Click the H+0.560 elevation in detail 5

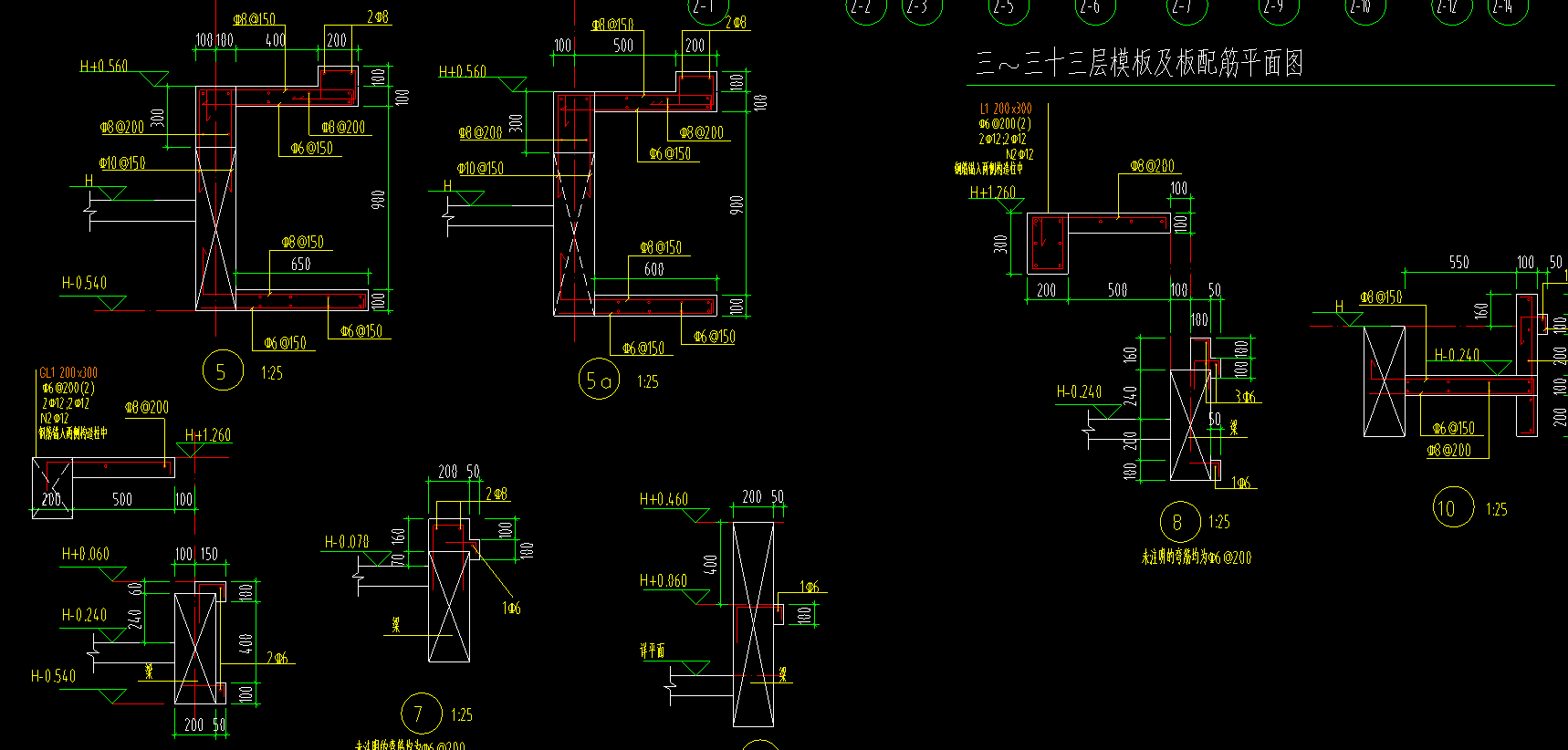[104, 67]
